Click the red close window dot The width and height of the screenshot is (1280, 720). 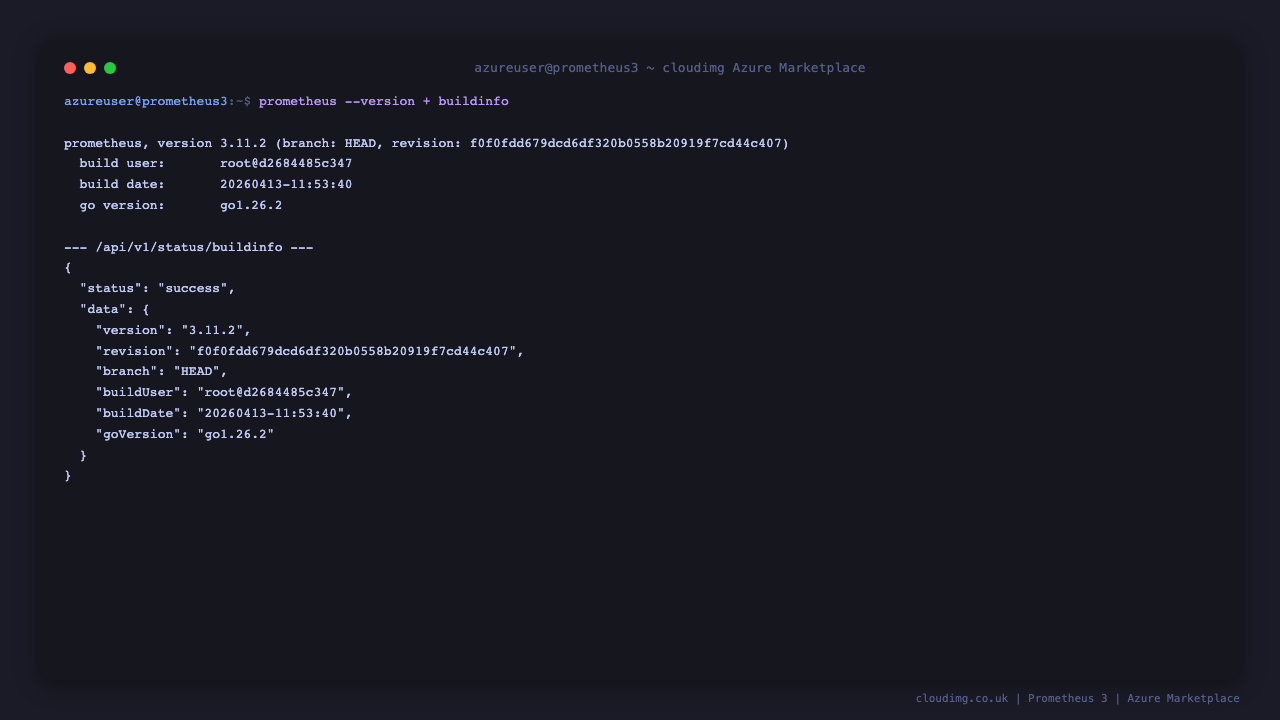(70, 68)
